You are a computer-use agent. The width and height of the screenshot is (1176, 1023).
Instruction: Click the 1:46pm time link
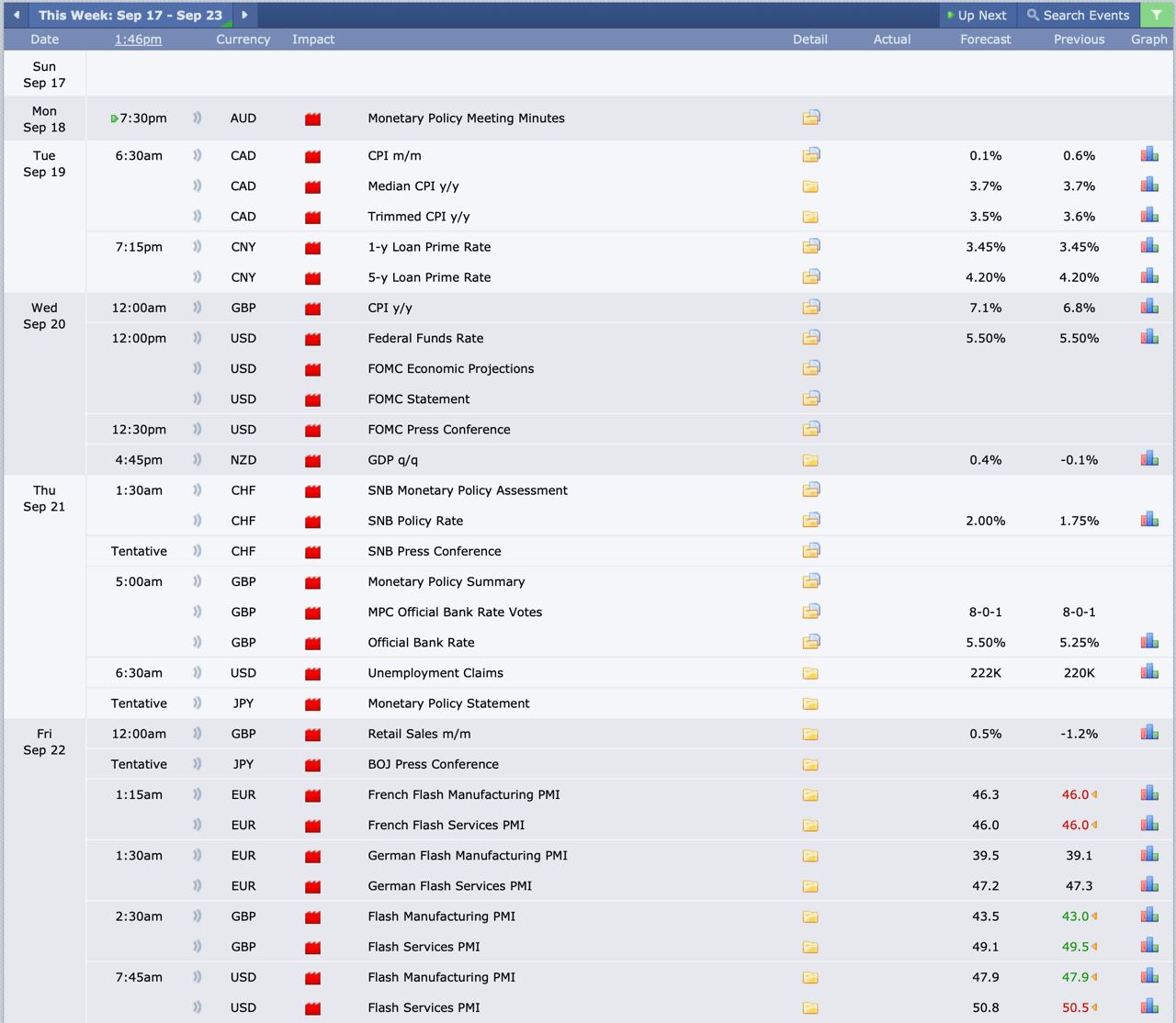(138, 39)
